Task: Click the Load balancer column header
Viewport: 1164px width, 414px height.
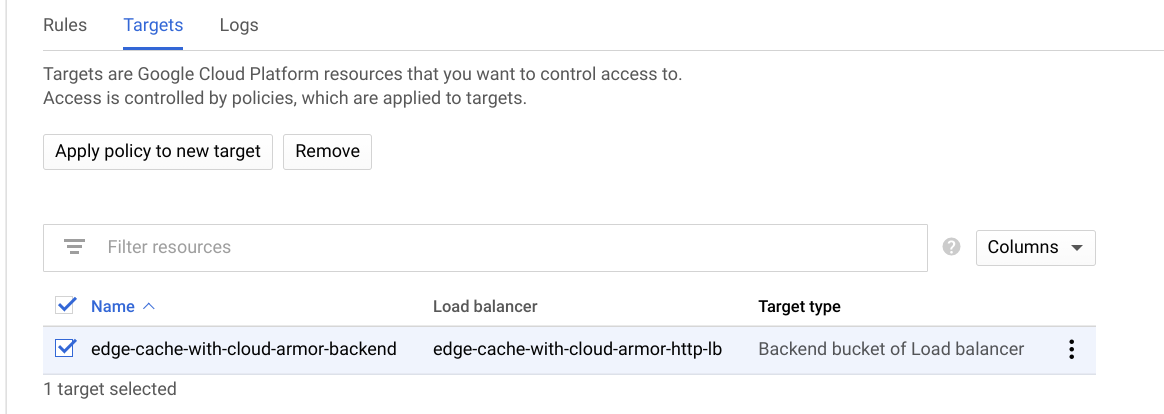Action: pos(485,306)
